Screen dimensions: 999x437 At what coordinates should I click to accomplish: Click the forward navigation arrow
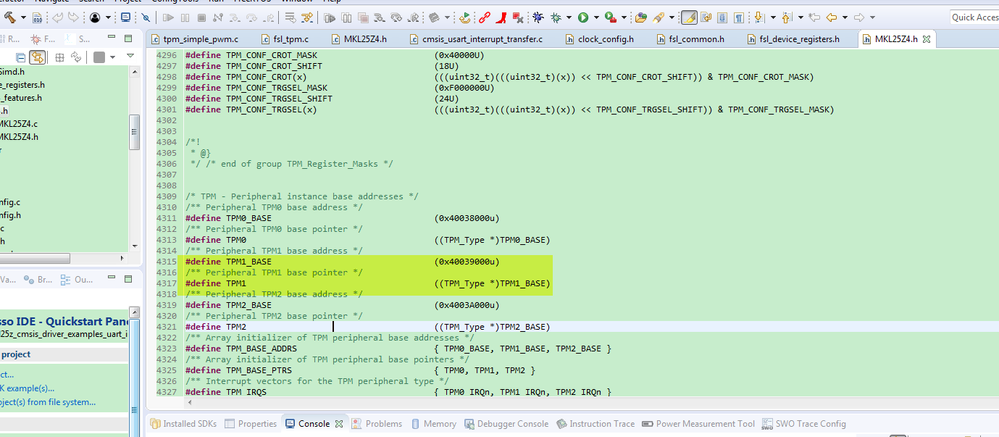(x=859, y=17)
